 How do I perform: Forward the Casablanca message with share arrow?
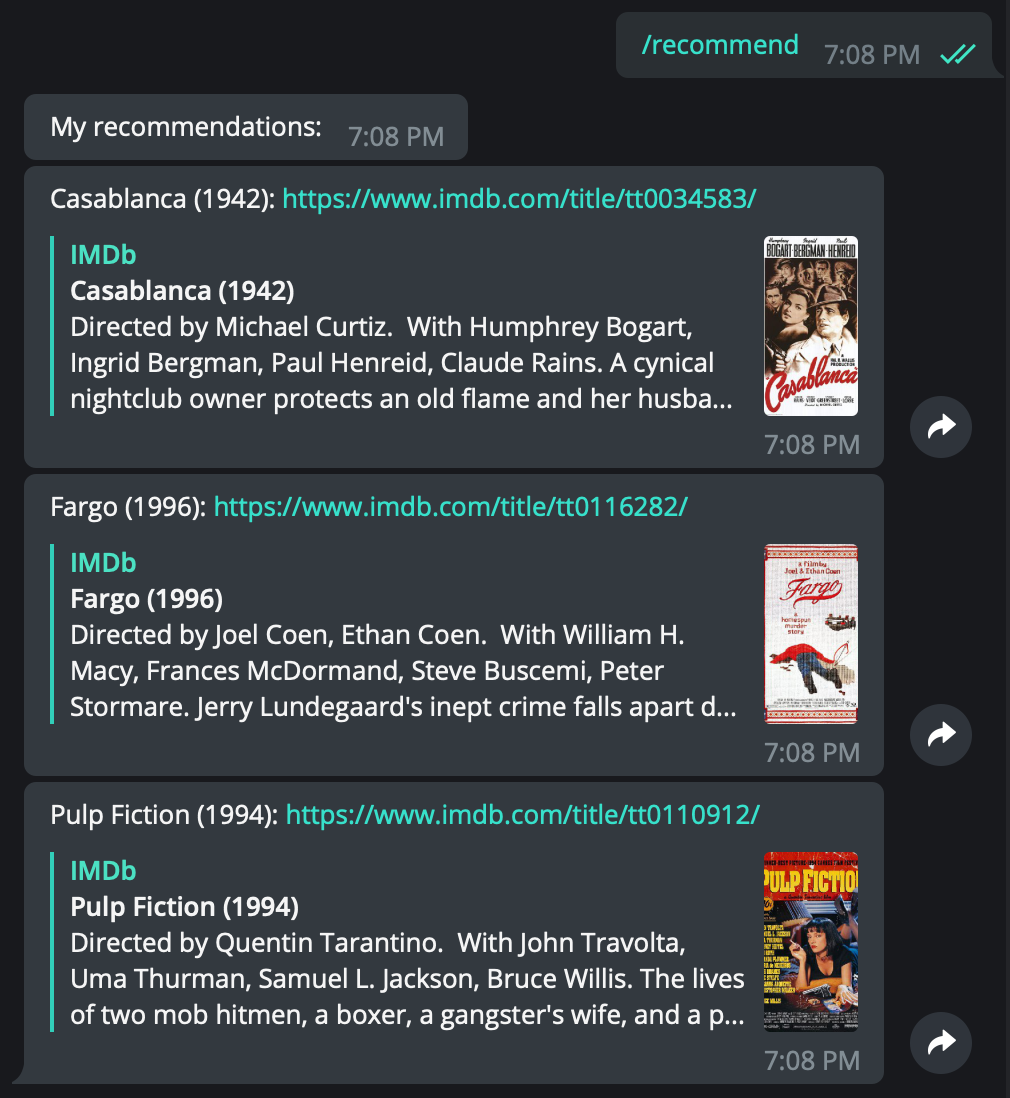[941, 426]
